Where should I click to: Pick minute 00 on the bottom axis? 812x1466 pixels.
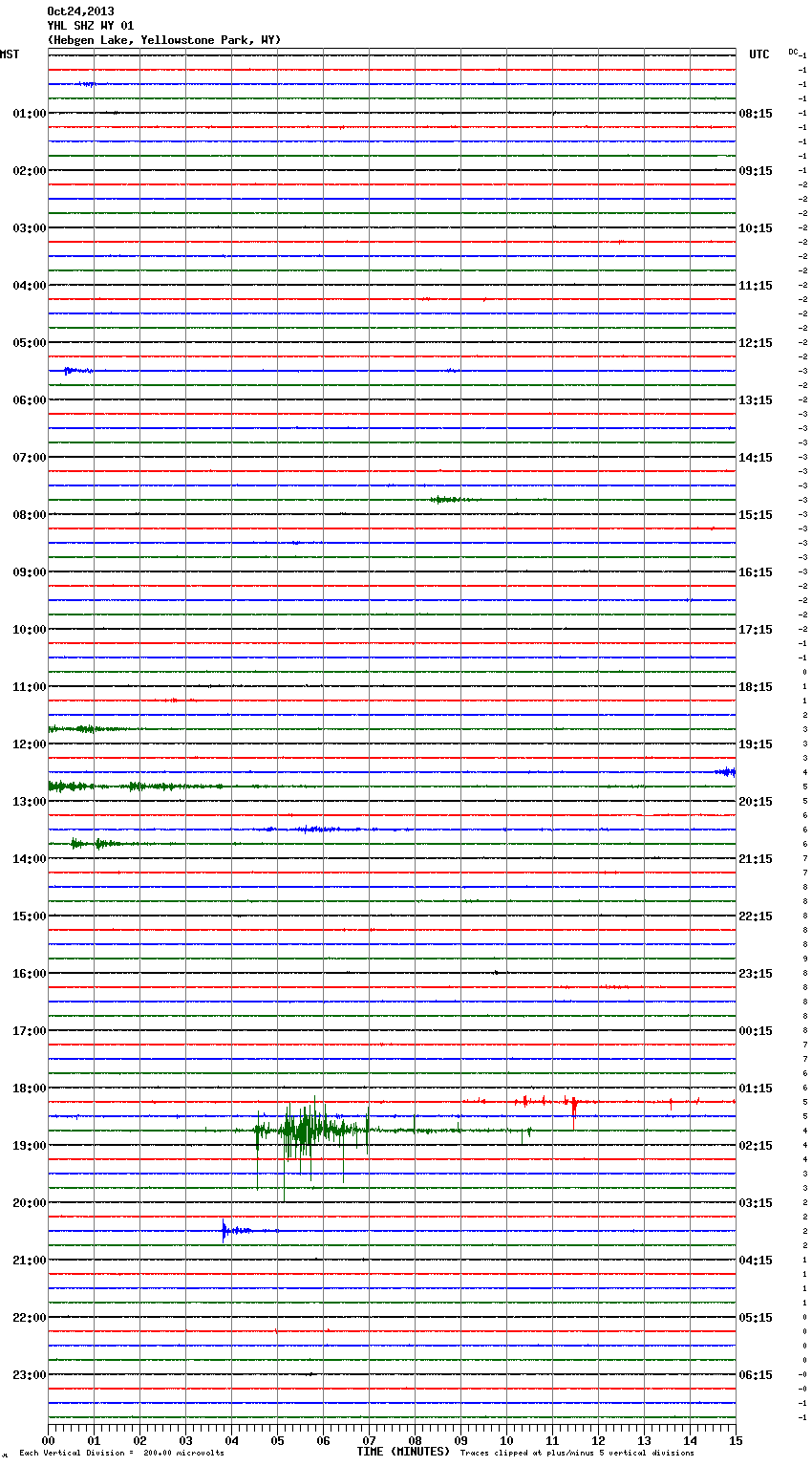(48, 1440)
